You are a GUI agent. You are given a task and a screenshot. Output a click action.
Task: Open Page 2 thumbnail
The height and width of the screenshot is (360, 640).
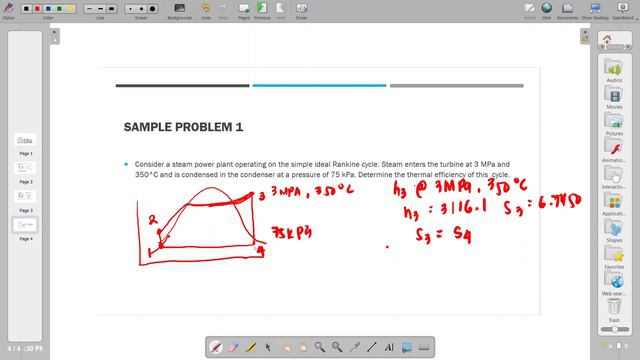pos(25,168)
